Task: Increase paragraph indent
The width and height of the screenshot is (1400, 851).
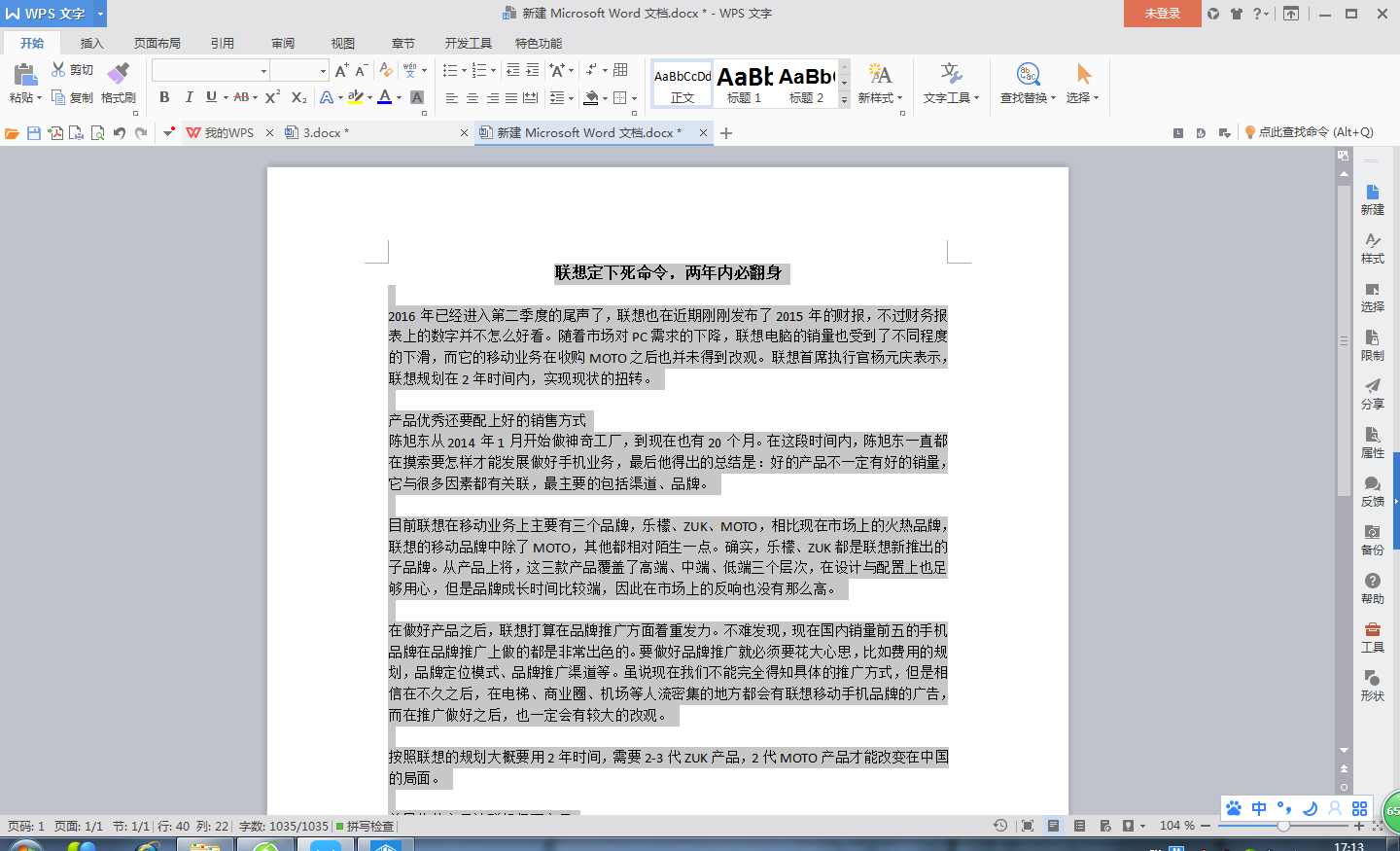Action: [x=532, y=70]
